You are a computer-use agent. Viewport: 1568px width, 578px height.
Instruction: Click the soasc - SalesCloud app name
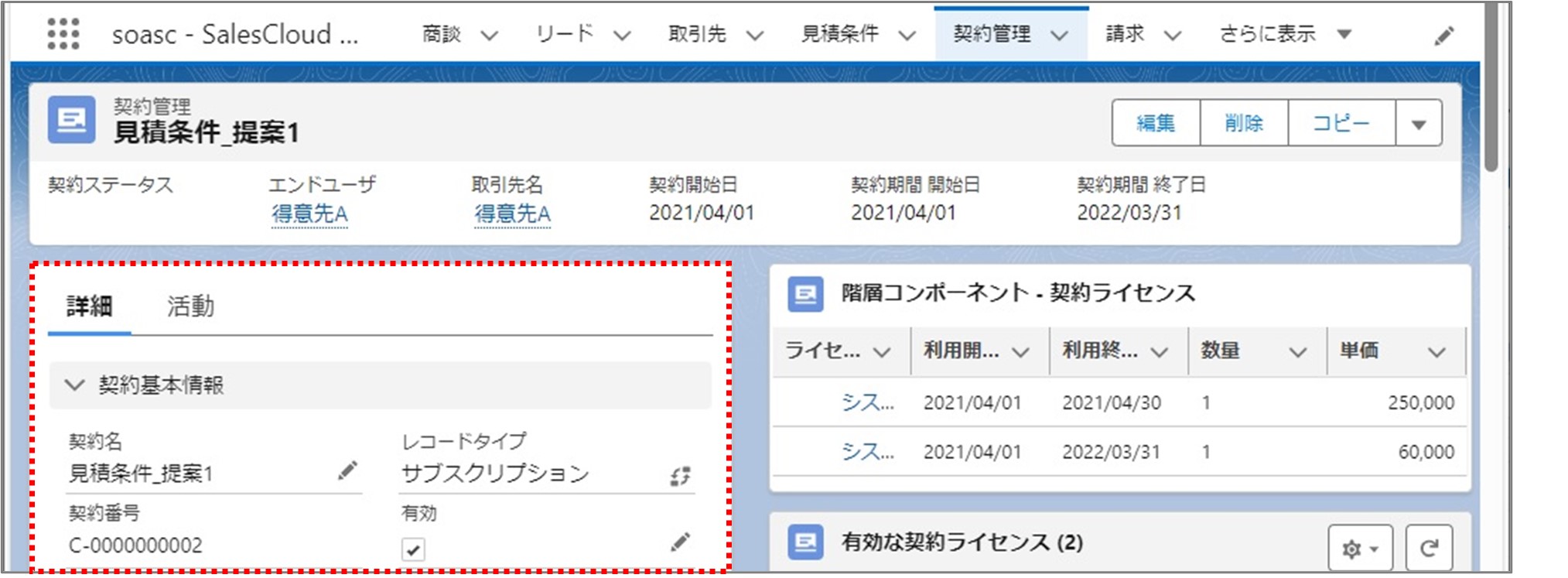(235, 35)
